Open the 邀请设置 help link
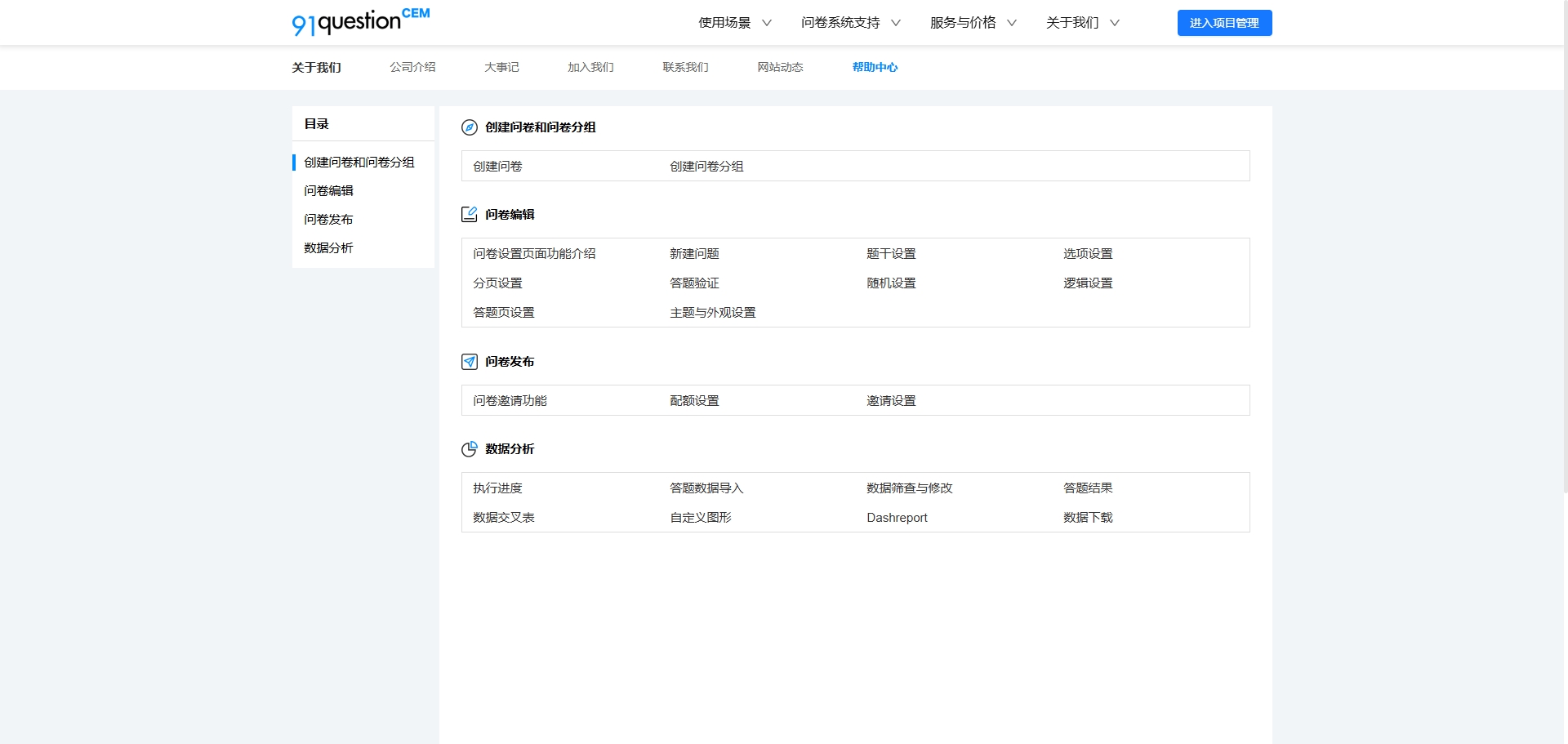This screenshot has height=744, width=1568. pos(891,401)
